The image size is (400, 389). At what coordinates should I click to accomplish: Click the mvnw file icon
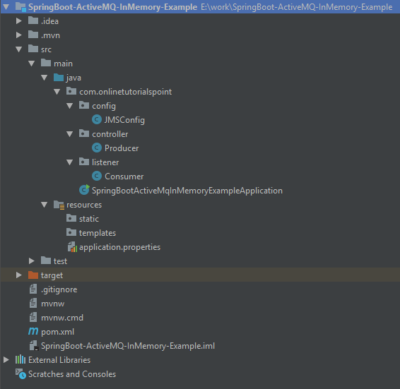[33, 303]
